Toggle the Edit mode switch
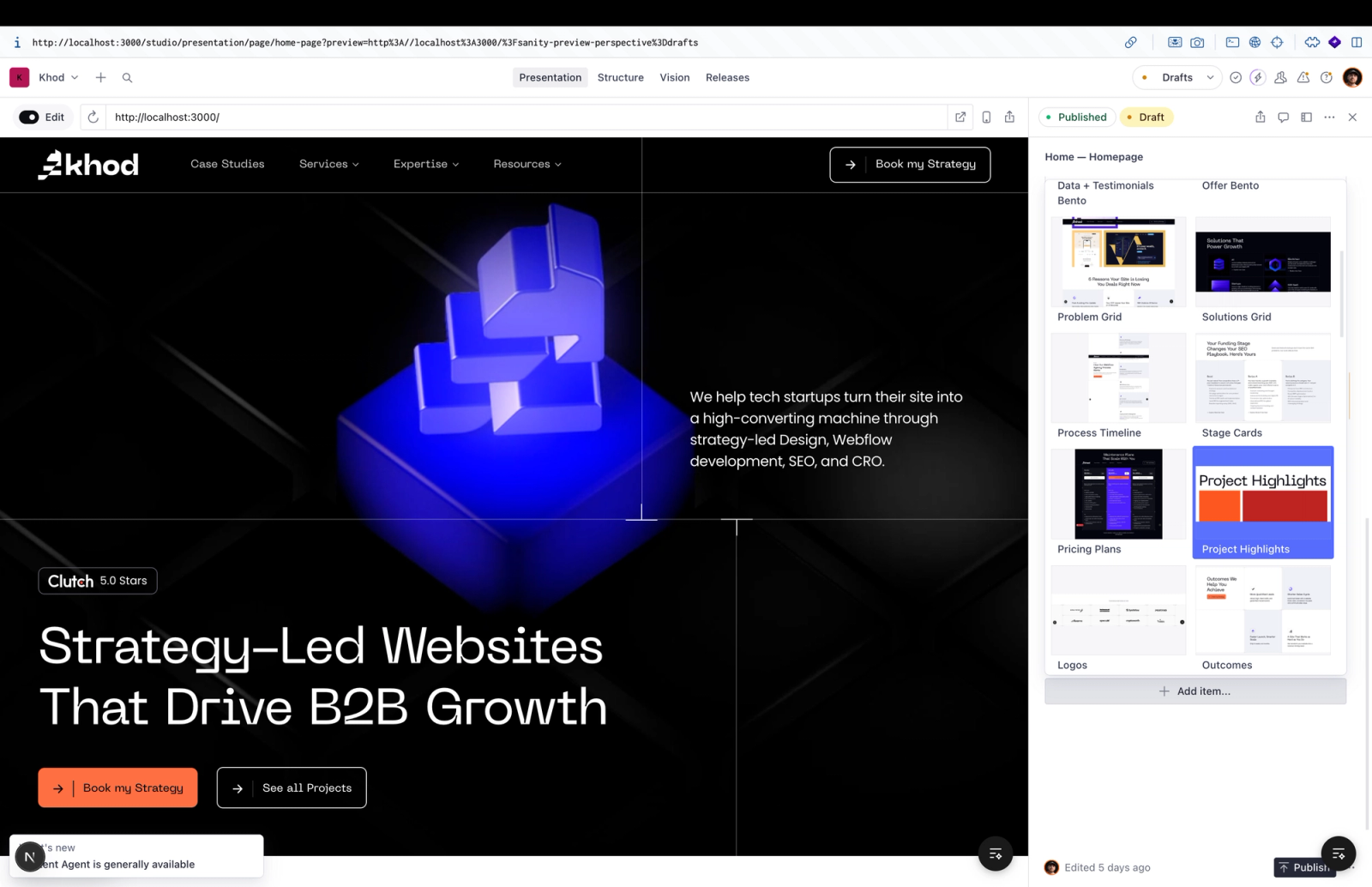Image resolution: width=1372 pixels, height=887 pixels. pos(29,117)
